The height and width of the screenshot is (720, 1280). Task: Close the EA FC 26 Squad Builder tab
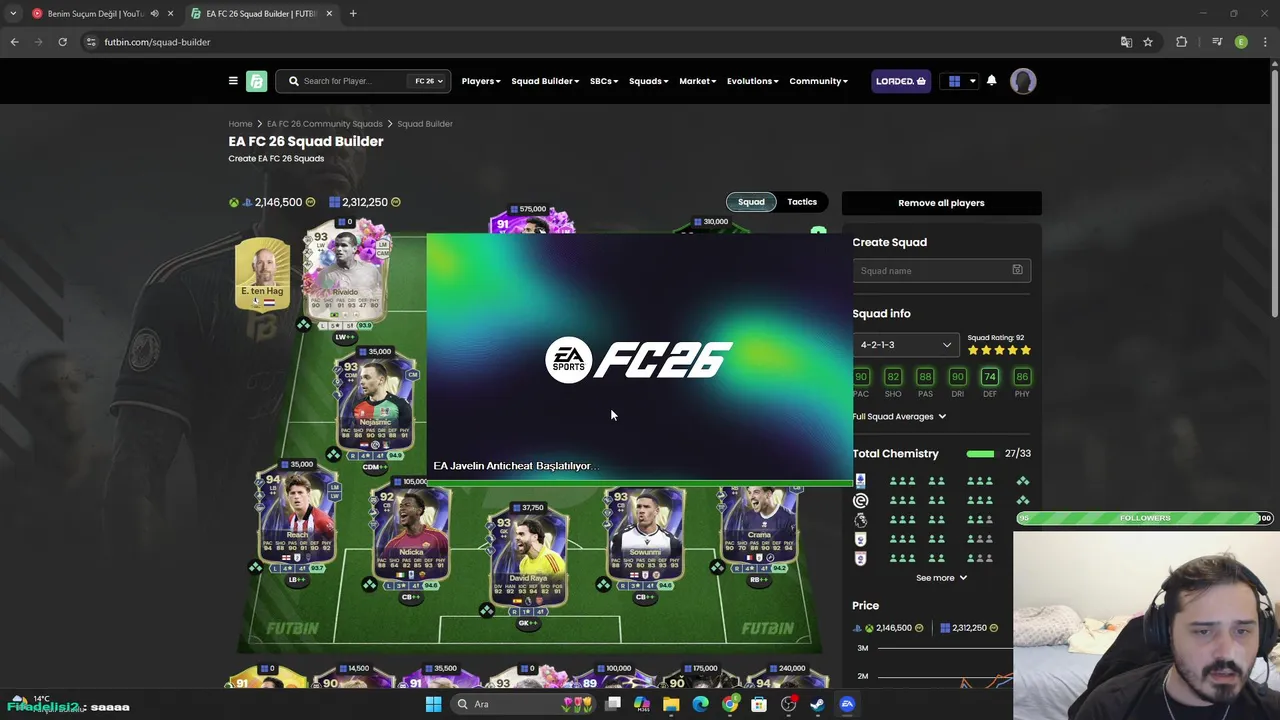(329, 14)
